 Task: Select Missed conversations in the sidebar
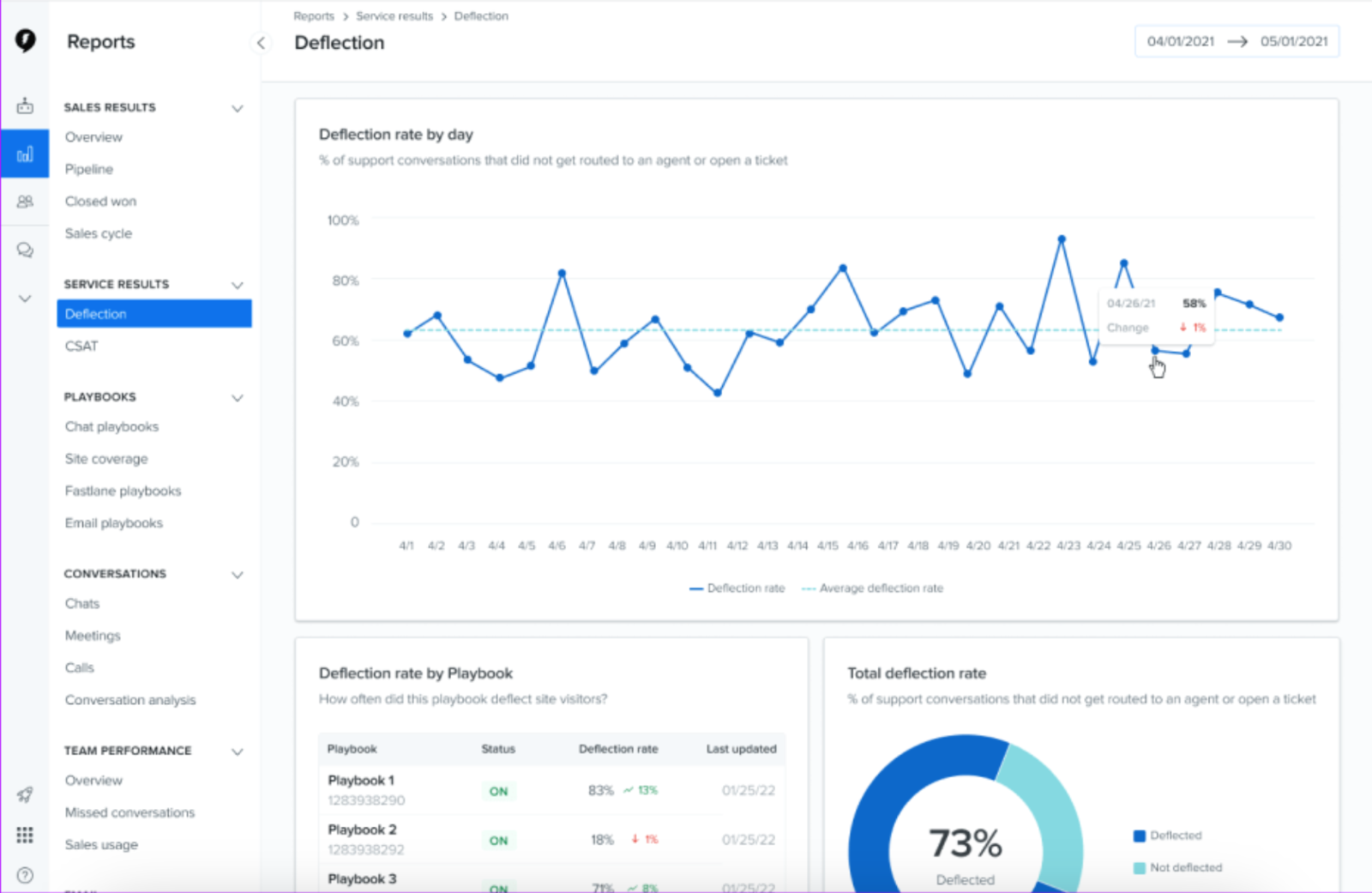point(129,812)
